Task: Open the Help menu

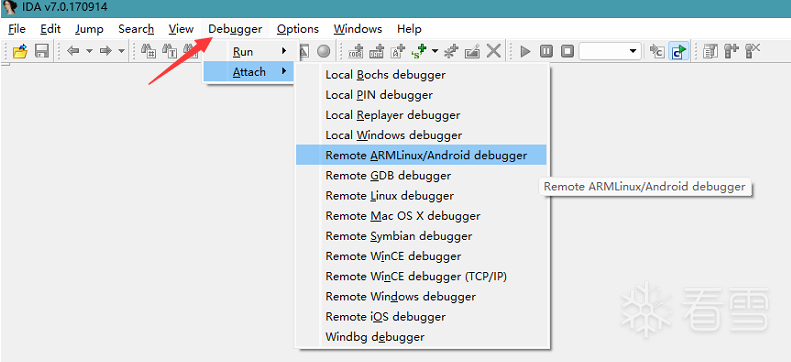Action: click(x=409, y=29)
